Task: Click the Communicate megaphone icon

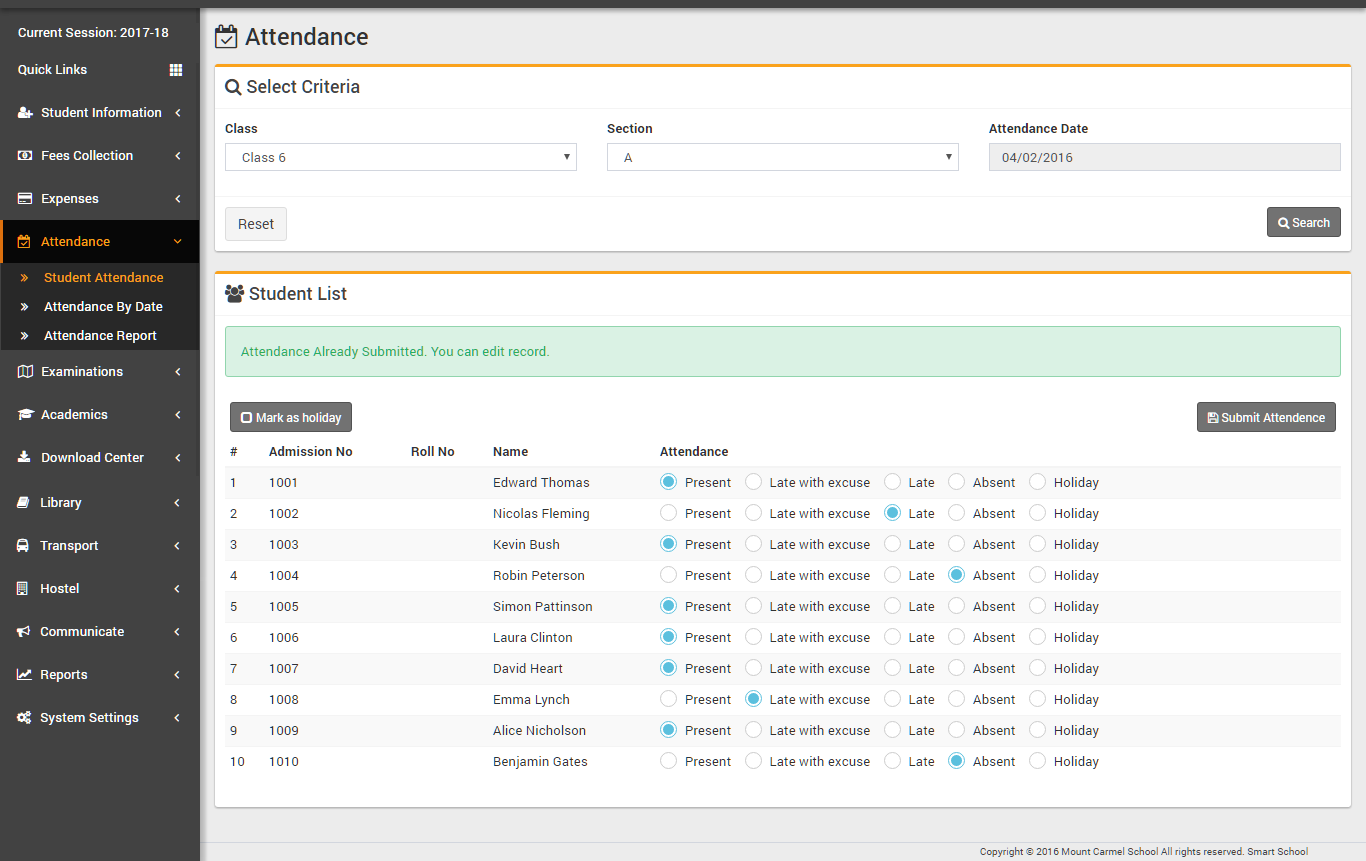Action: click(x=24, y=632)
